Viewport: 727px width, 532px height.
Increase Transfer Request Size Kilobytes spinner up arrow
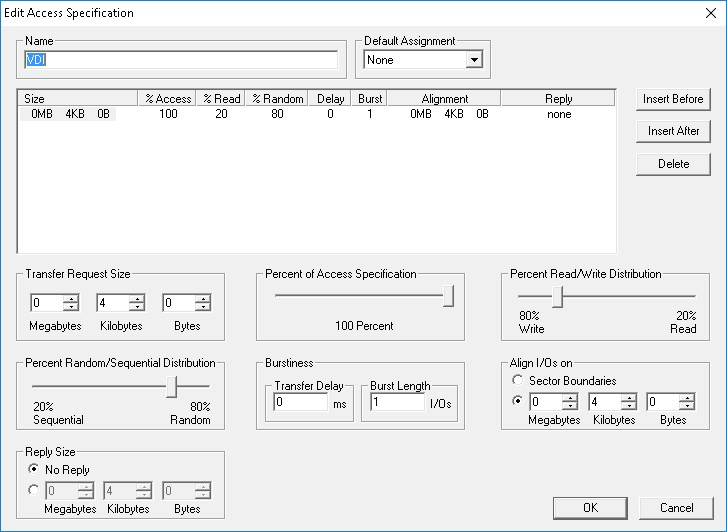click(137, 299)
